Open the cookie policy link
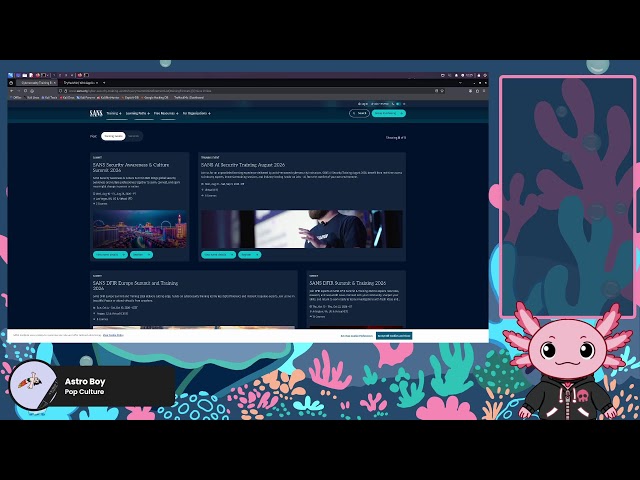 point(113,335)
